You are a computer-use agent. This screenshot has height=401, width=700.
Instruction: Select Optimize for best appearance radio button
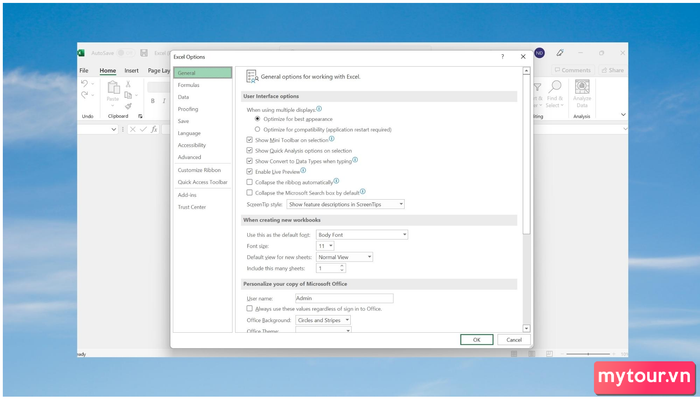(x=257, y=119)
